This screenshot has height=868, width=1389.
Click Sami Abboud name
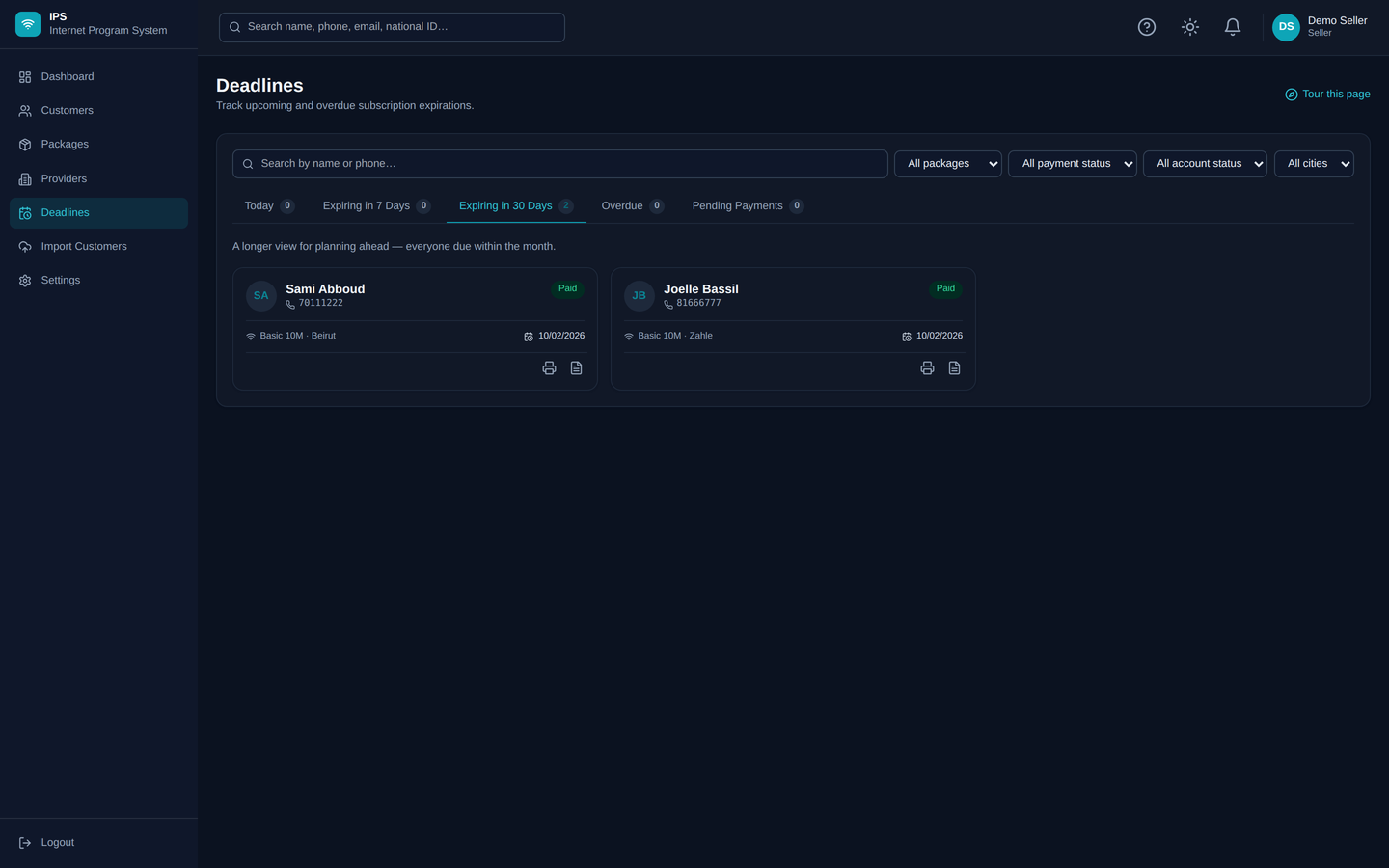pyautogui.click(x=325, y=289)
